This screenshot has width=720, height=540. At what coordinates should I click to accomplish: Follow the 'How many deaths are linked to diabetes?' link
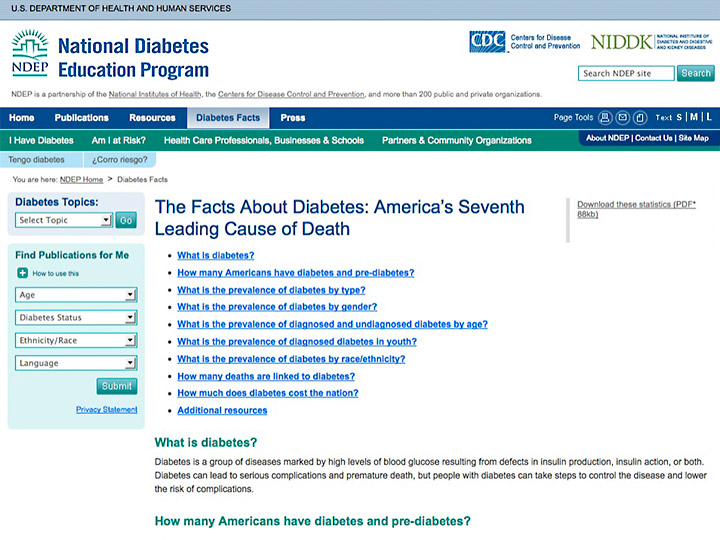click(x=266, y=376)
